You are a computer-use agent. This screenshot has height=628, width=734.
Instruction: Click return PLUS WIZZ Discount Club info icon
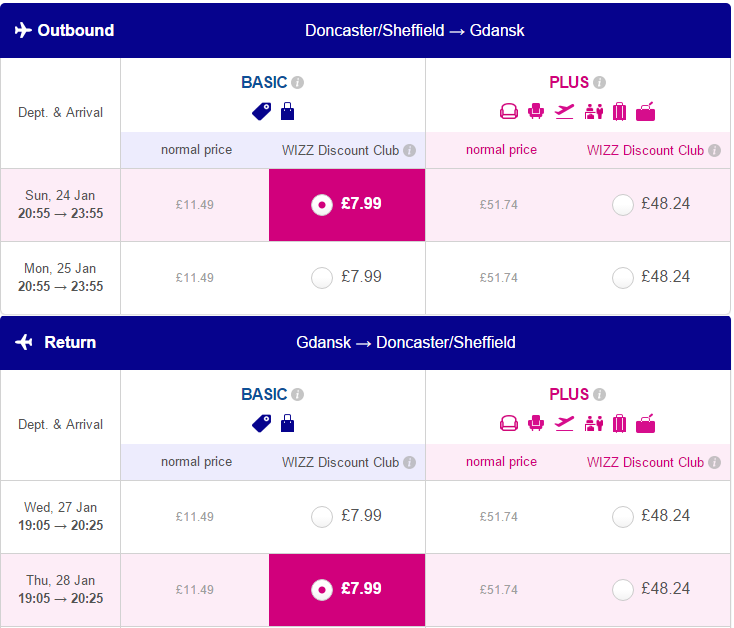click(x=714, y=463)
